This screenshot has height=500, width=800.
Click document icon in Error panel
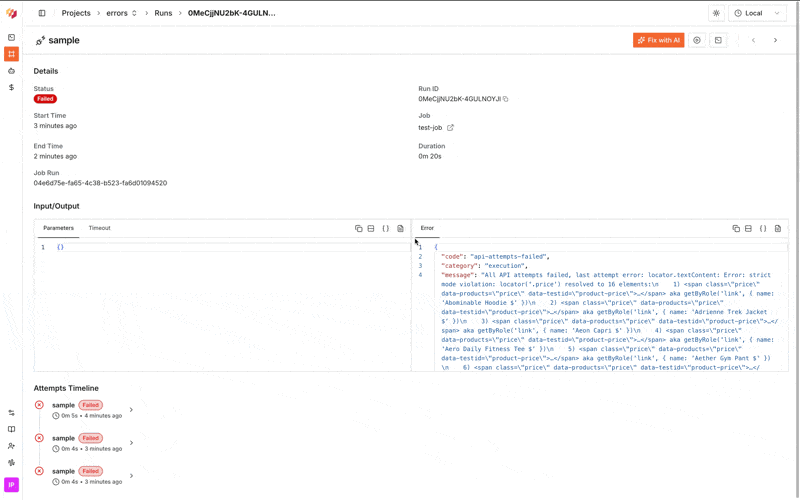[778, 229]
